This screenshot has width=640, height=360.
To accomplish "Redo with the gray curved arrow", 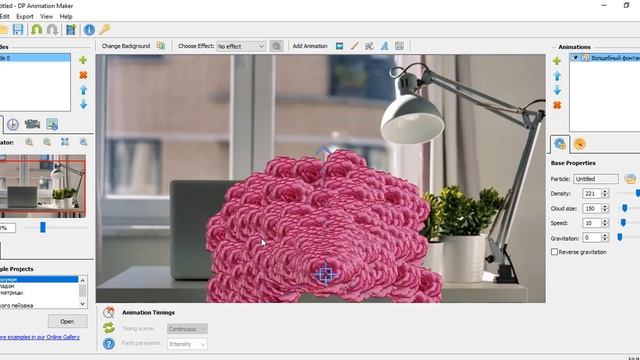I will [52, 29].
